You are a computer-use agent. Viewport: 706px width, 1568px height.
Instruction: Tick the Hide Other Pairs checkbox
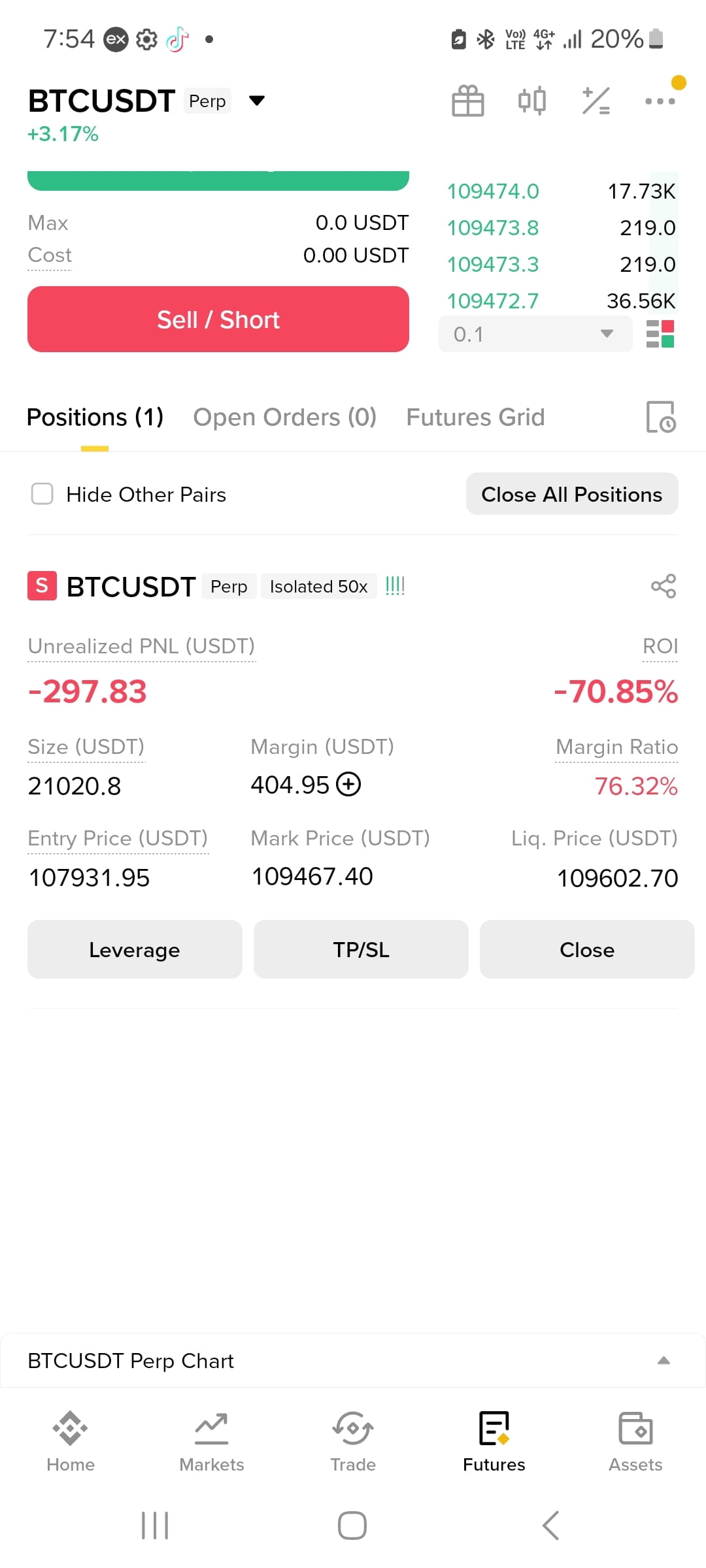tap(42, 494)
